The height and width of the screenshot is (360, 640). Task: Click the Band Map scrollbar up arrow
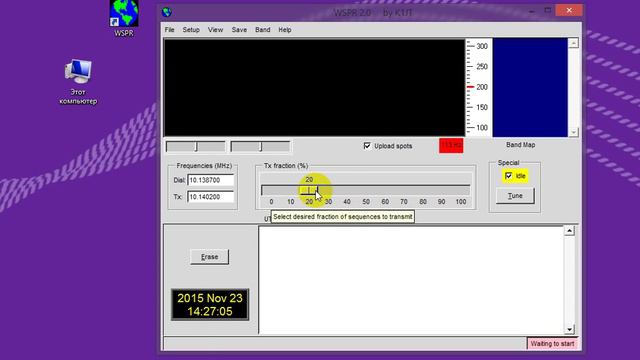pos(573,43)
